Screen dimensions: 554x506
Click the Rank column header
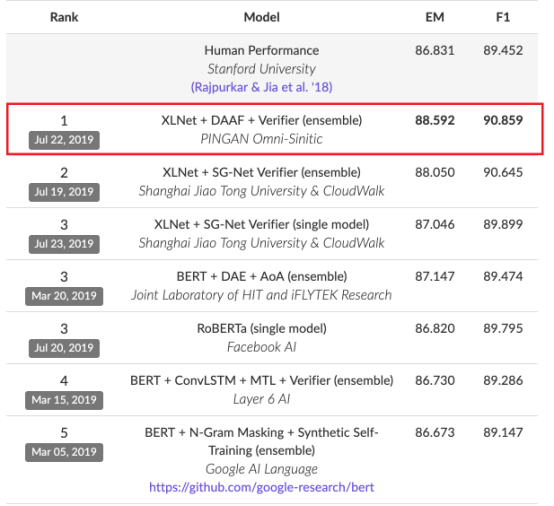pos(64,17)
